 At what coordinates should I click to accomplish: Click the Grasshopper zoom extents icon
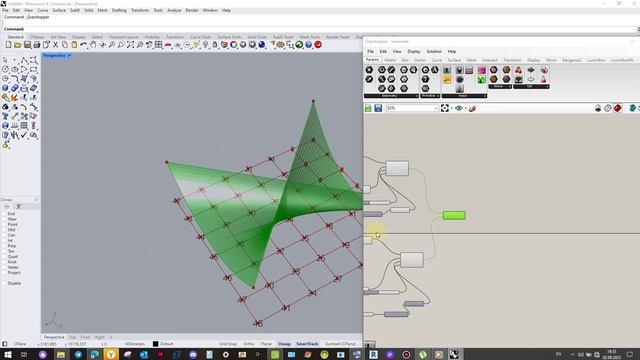445,108
